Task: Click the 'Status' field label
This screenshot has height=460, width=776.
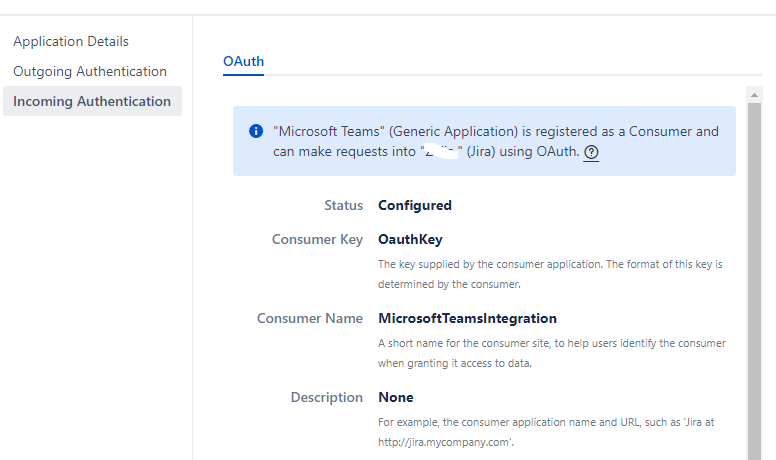Action: (343, 205)
